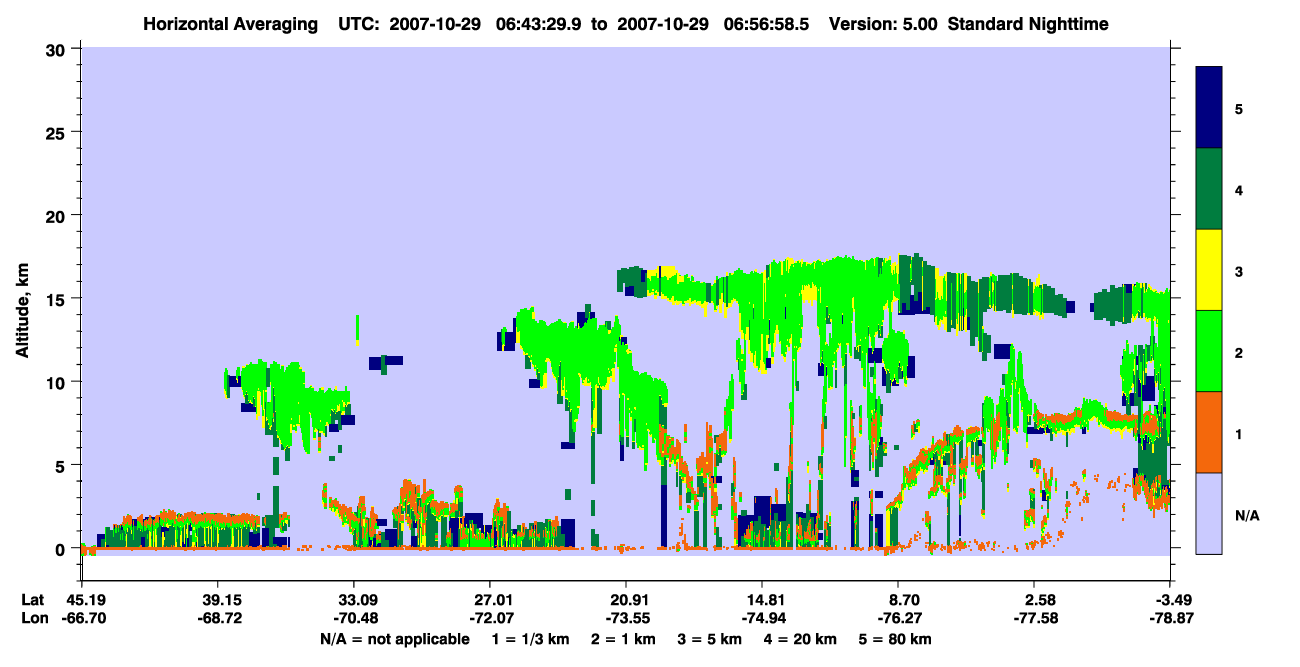Click the lavender N/A legend swatch
This screenshot has height=667, width=1300.
pos(1209,513)
